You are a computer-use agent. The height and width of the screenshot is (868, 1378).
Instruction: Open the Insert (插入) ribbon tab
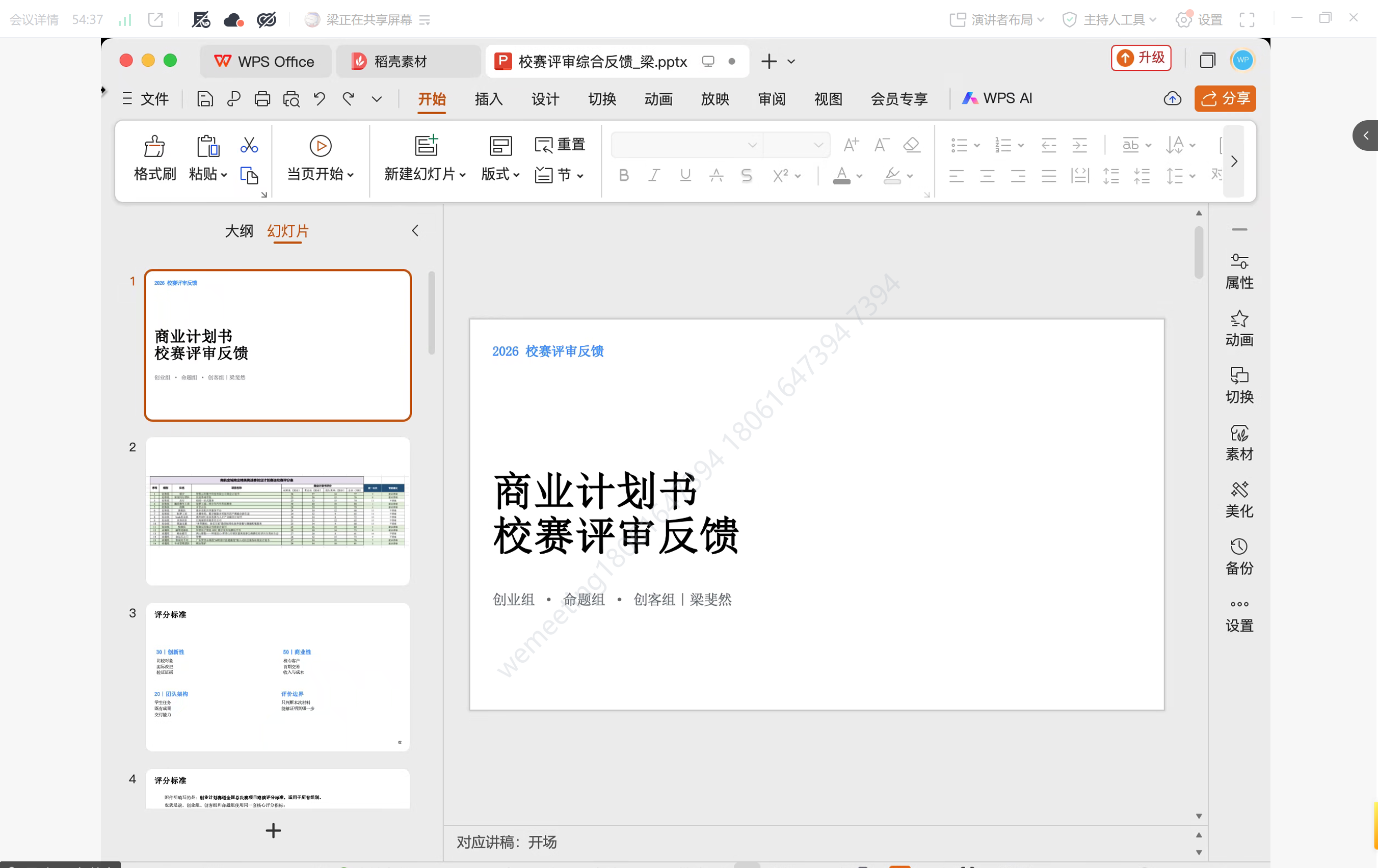tap(489, 99)
